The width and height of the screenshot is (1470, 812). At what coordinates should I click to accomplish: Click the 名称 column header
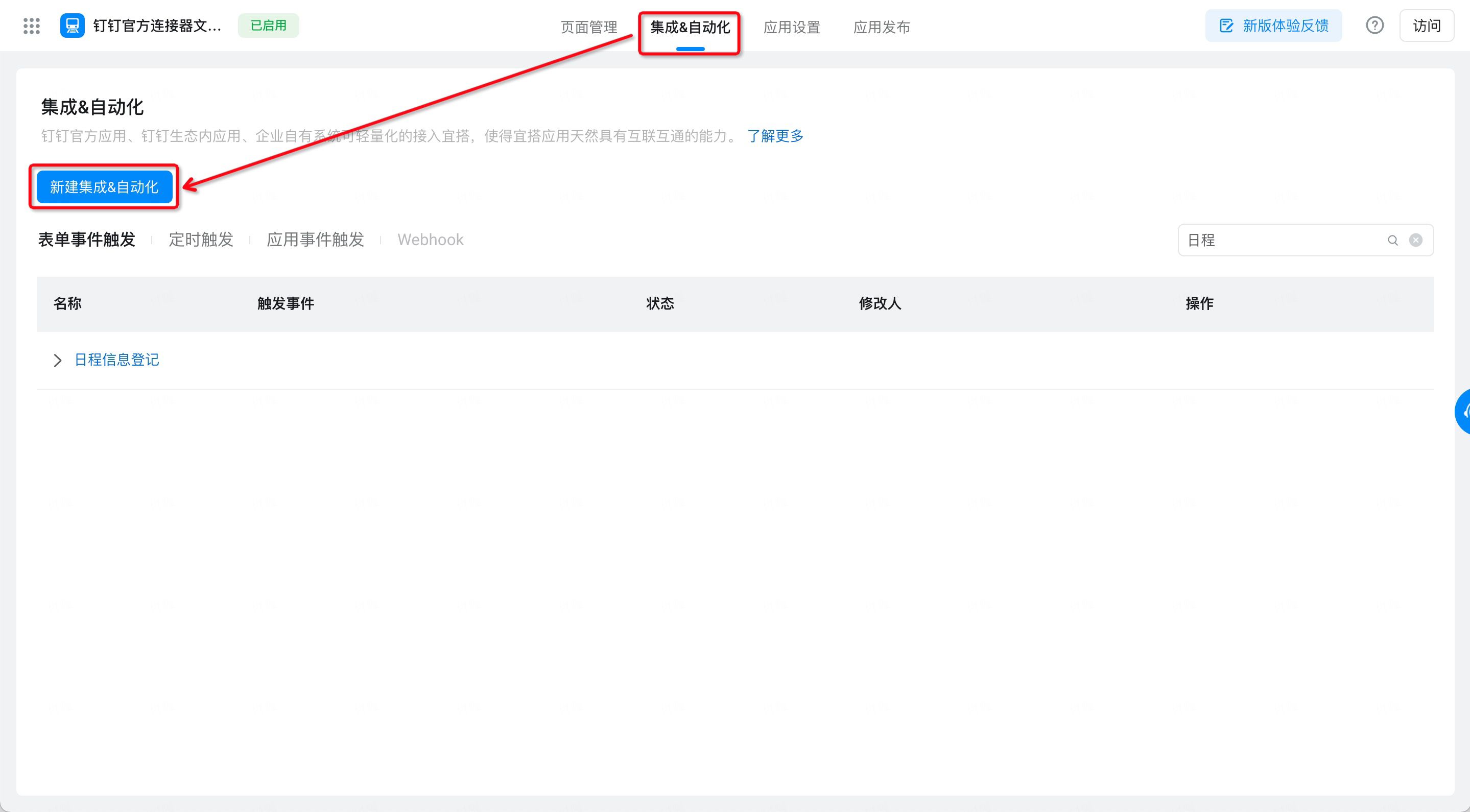coord(67,303)
